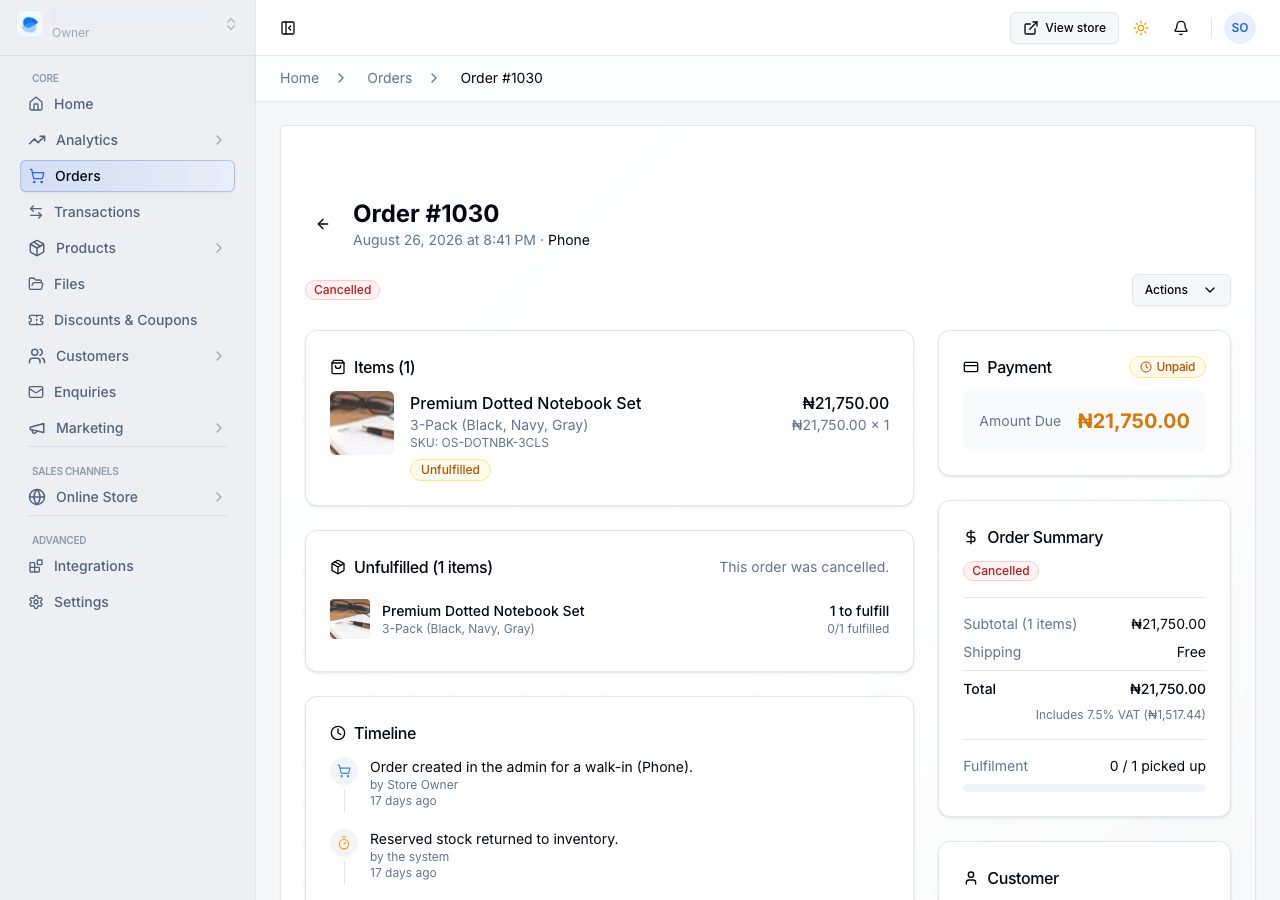
Task: Toggle light theme sun icon
Action: pyautogui.click(x=1141, y=28)
